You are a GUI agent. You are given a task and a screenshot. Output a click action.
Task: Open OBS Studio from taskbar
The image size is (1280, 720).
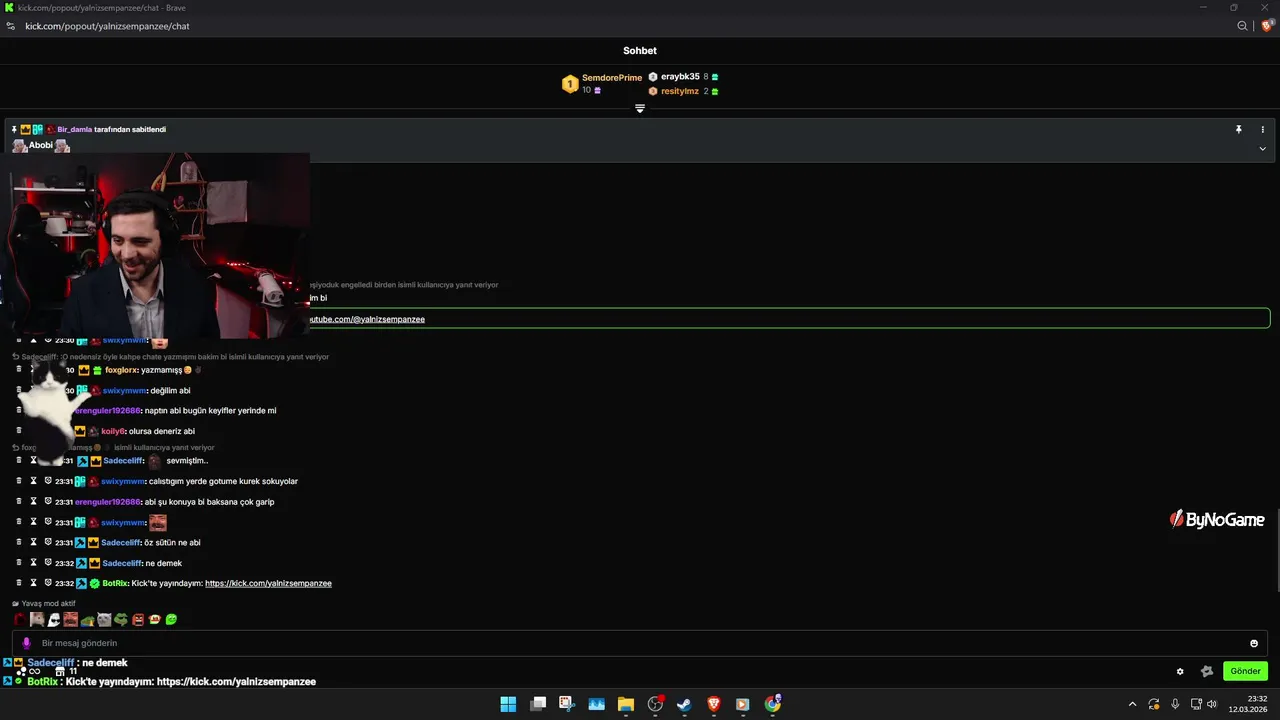(655, 704)
